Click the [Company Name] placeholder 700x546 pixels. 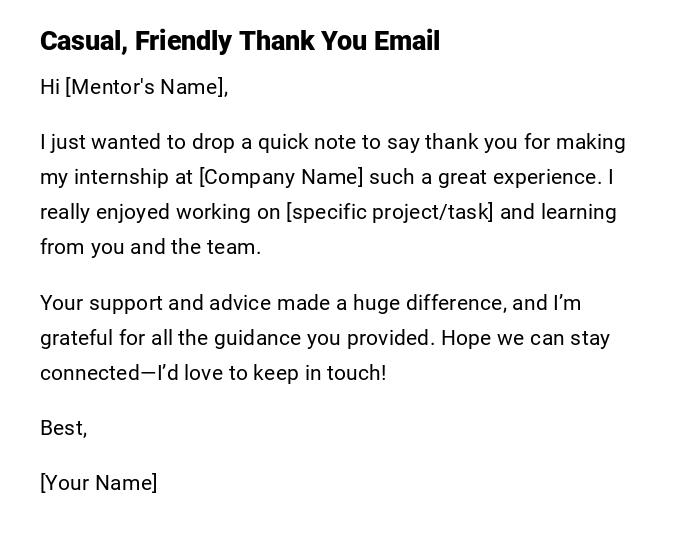[x=281, y=177]
